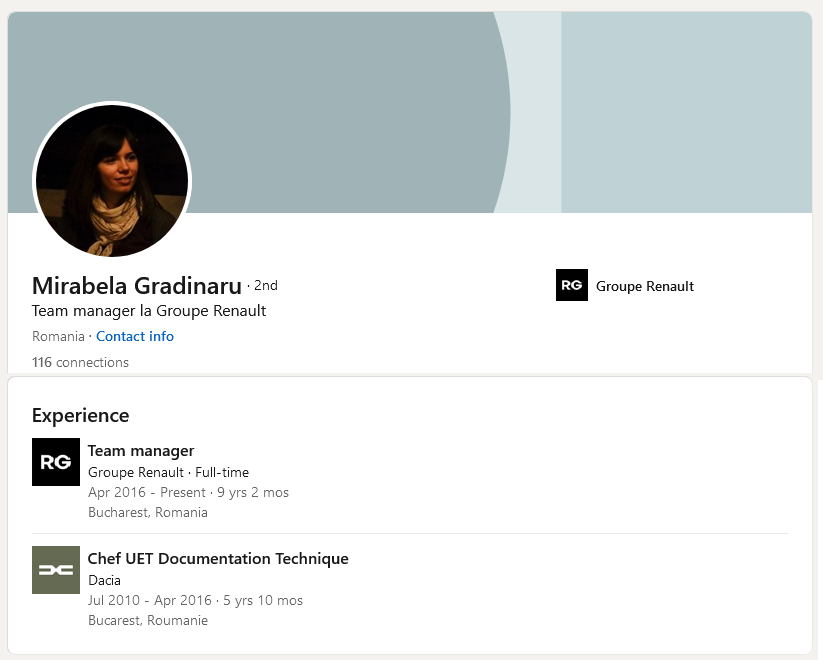Click 'Jul 2010 - Apr 2016' date range
Image resolution: width=823 pixels, height=662 pixels.
(150, 600)
